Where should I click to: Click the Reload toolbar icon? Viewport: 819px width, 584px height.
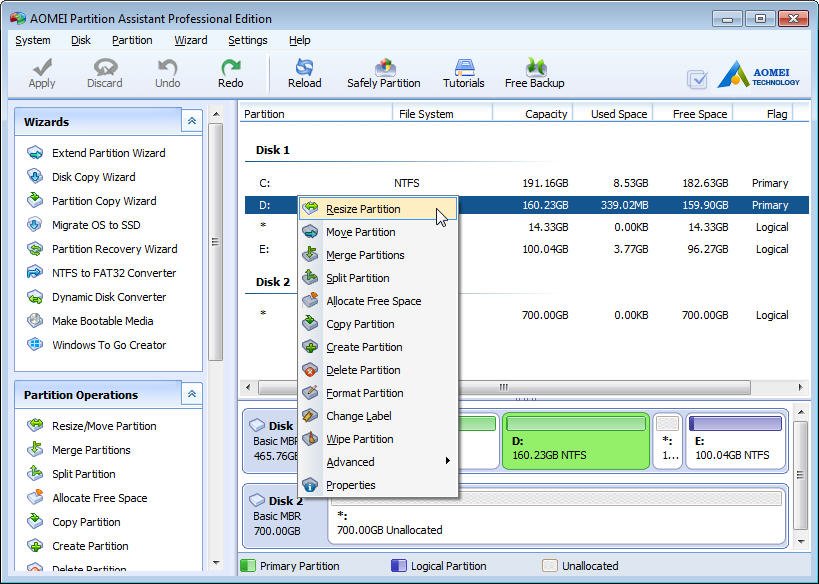pos(304,73)
